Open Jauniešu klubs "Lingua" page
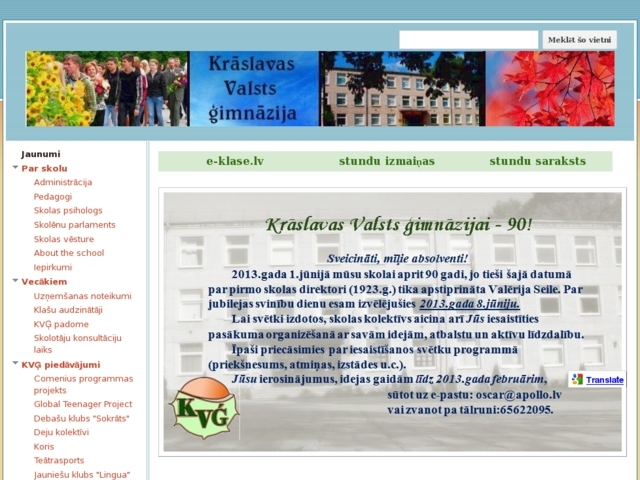 (x=82, y=475)
